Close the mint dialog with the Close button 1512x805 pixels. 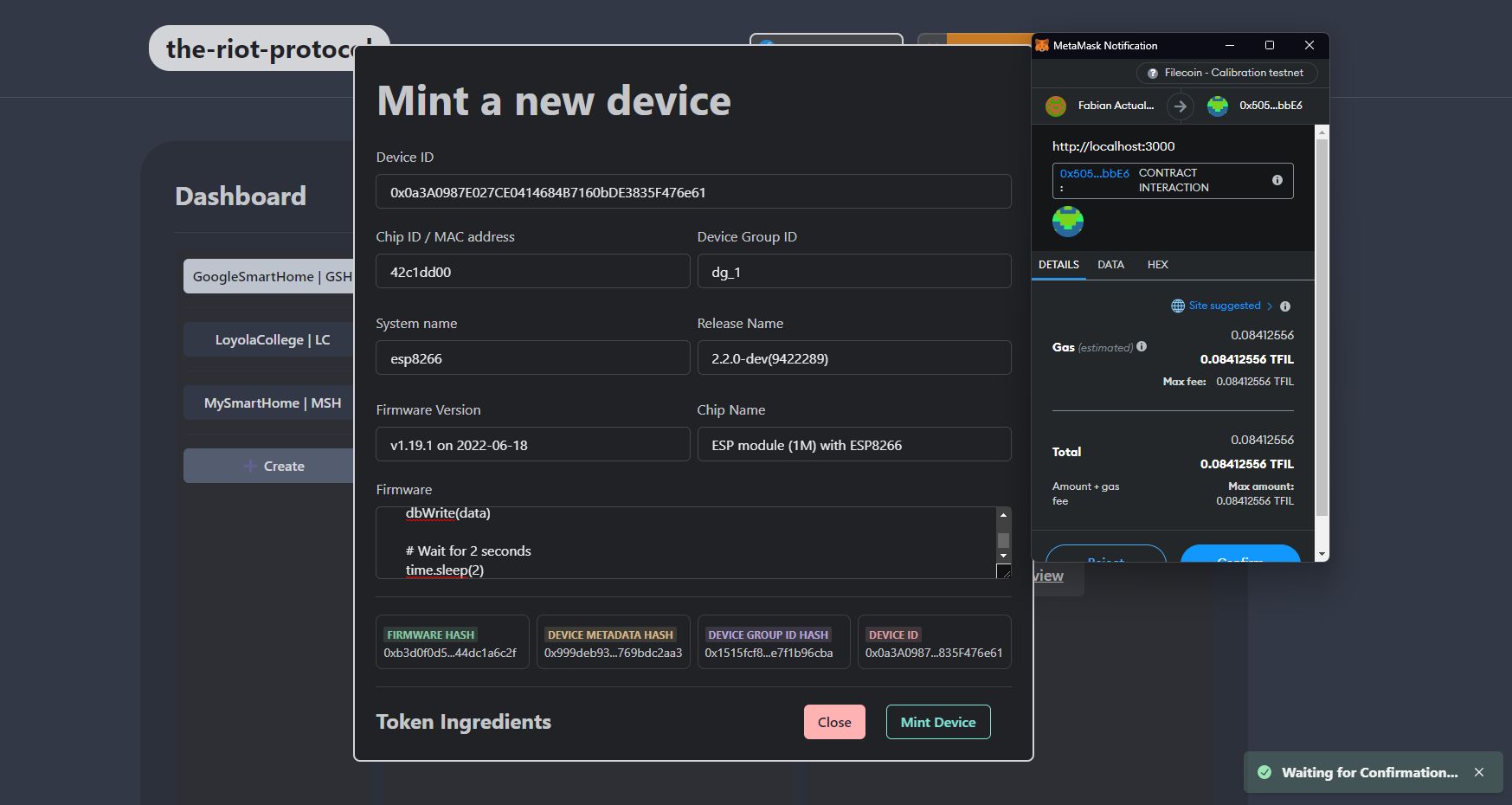833,721
